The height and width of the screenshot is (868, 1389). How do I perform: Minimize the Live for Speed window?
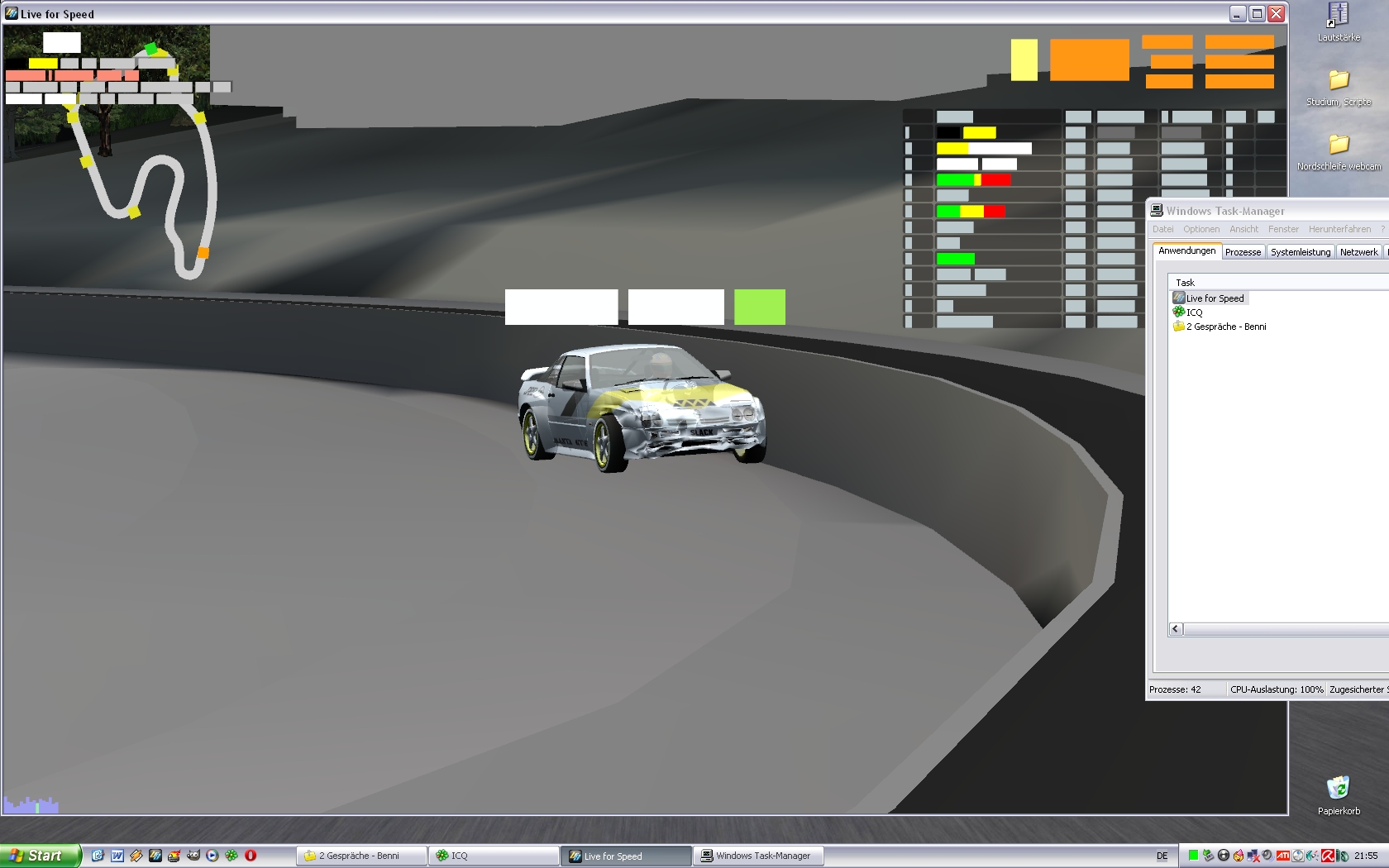coord(1238,13)
